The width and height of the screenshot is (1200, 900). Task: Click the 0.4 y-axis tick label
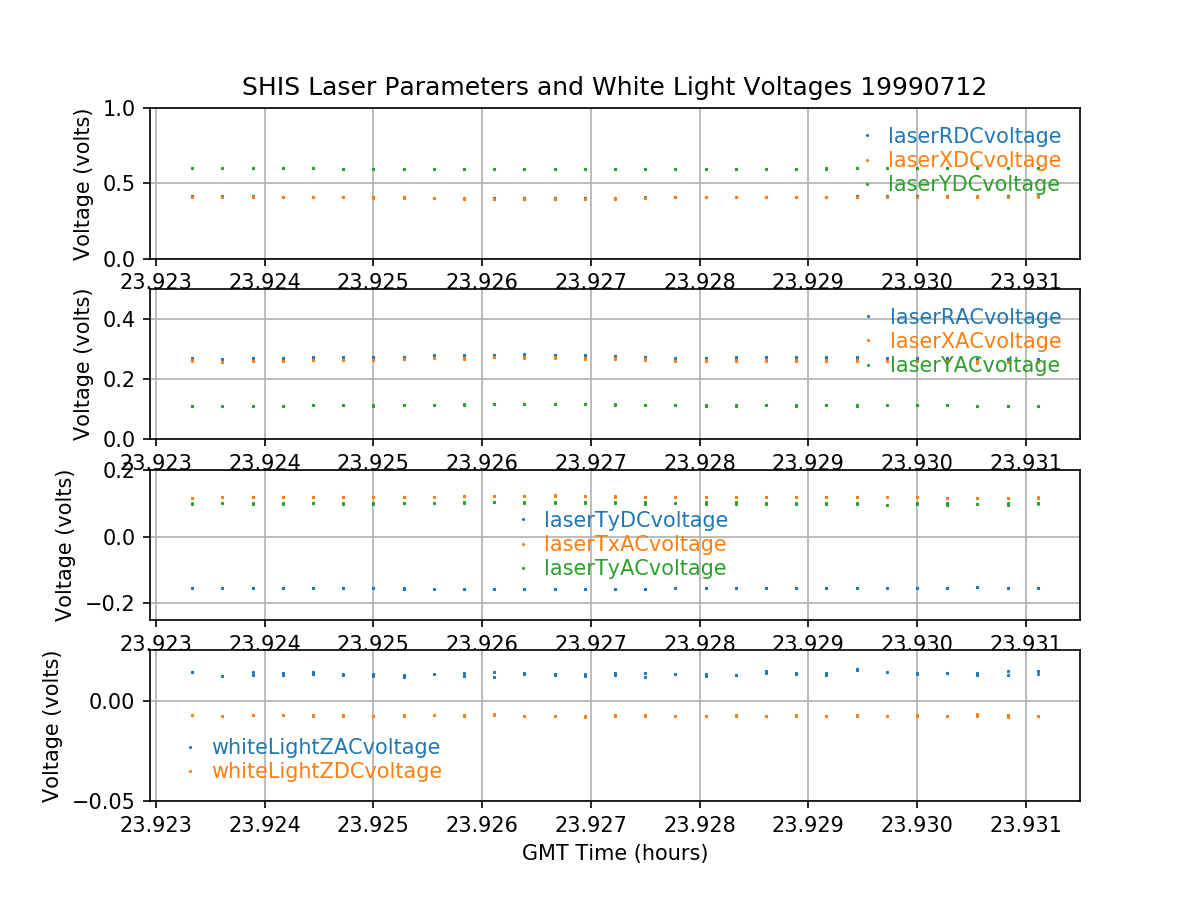click(125, 319)
